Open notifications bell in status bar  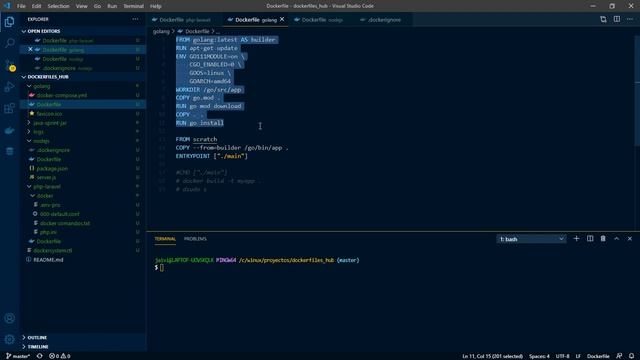click(x=631, y=356)
